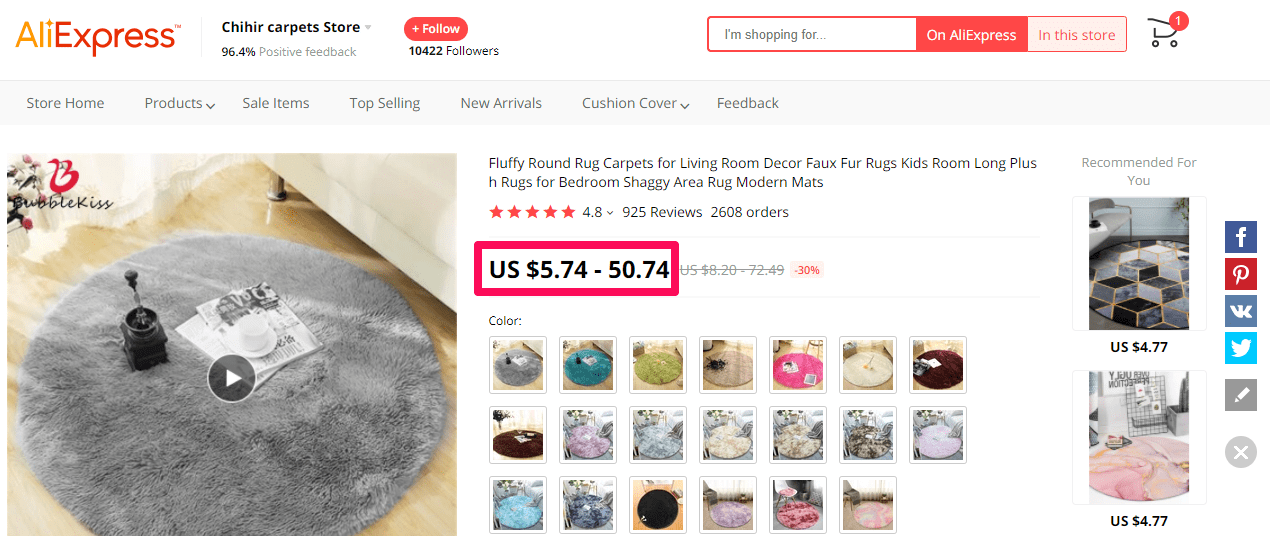Open the Top Selling tab

click(384, 103)
